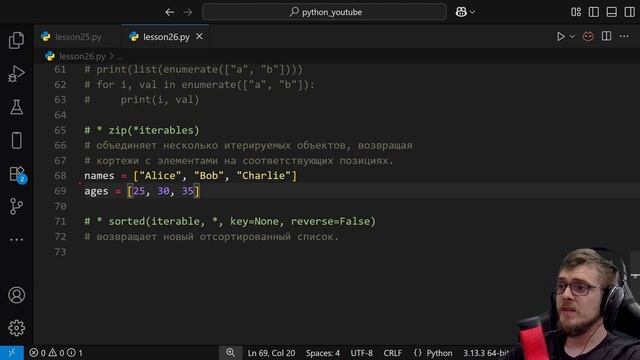Open More Actions editor menu
The height and width of the screenshot is (360, 640).
point(624,36)
